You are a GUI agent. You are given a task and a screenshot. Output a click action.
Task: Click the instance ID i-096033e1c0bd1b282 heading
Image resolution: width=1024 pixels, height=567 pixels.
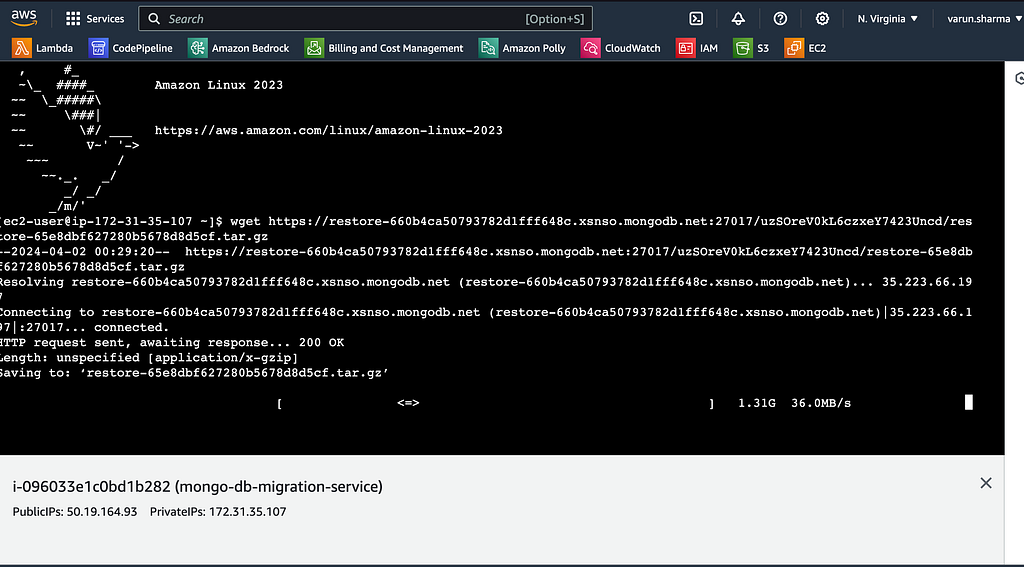point(197,487)
